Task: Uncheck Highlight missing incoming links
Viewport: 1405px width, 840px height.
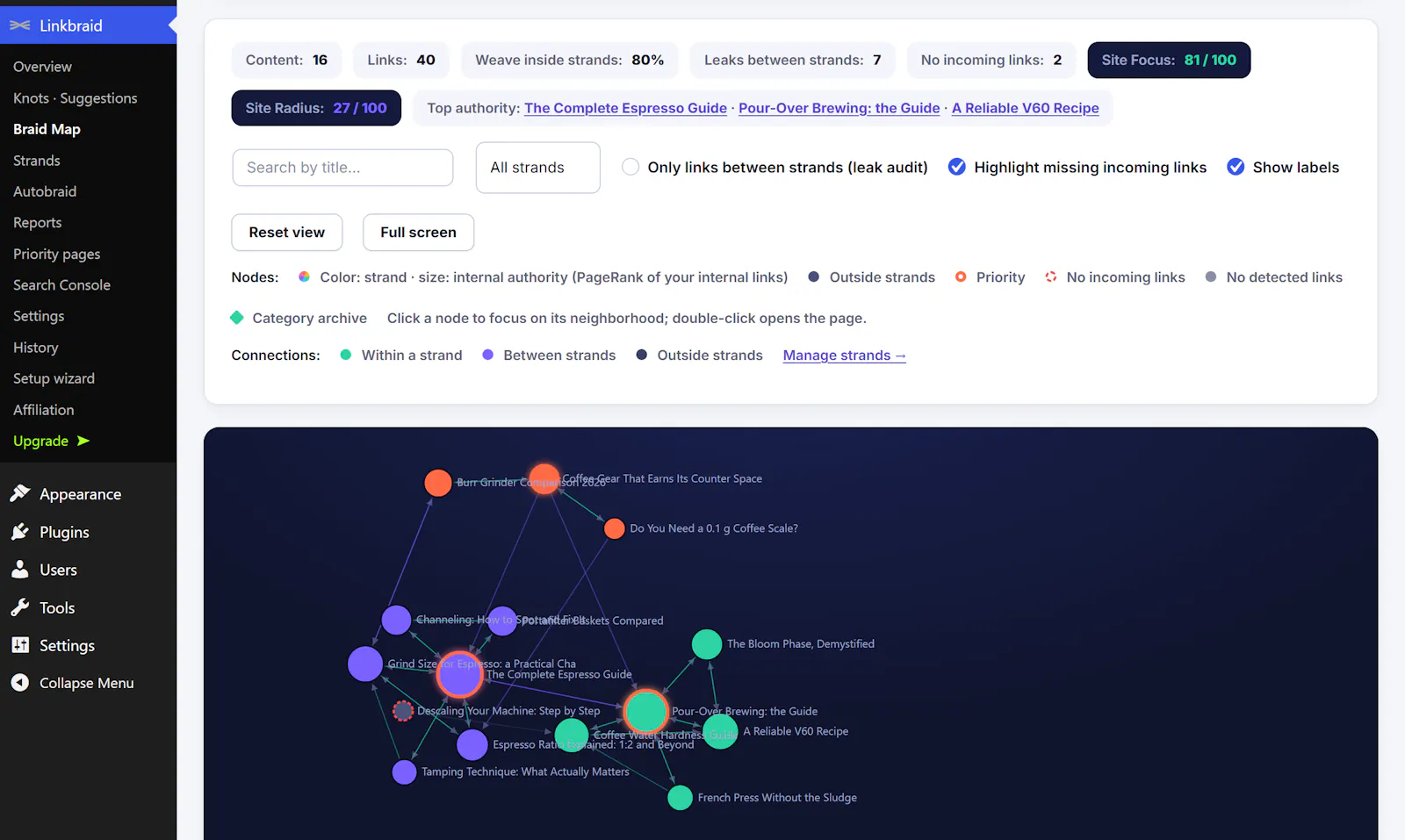Action: (957, 167)
